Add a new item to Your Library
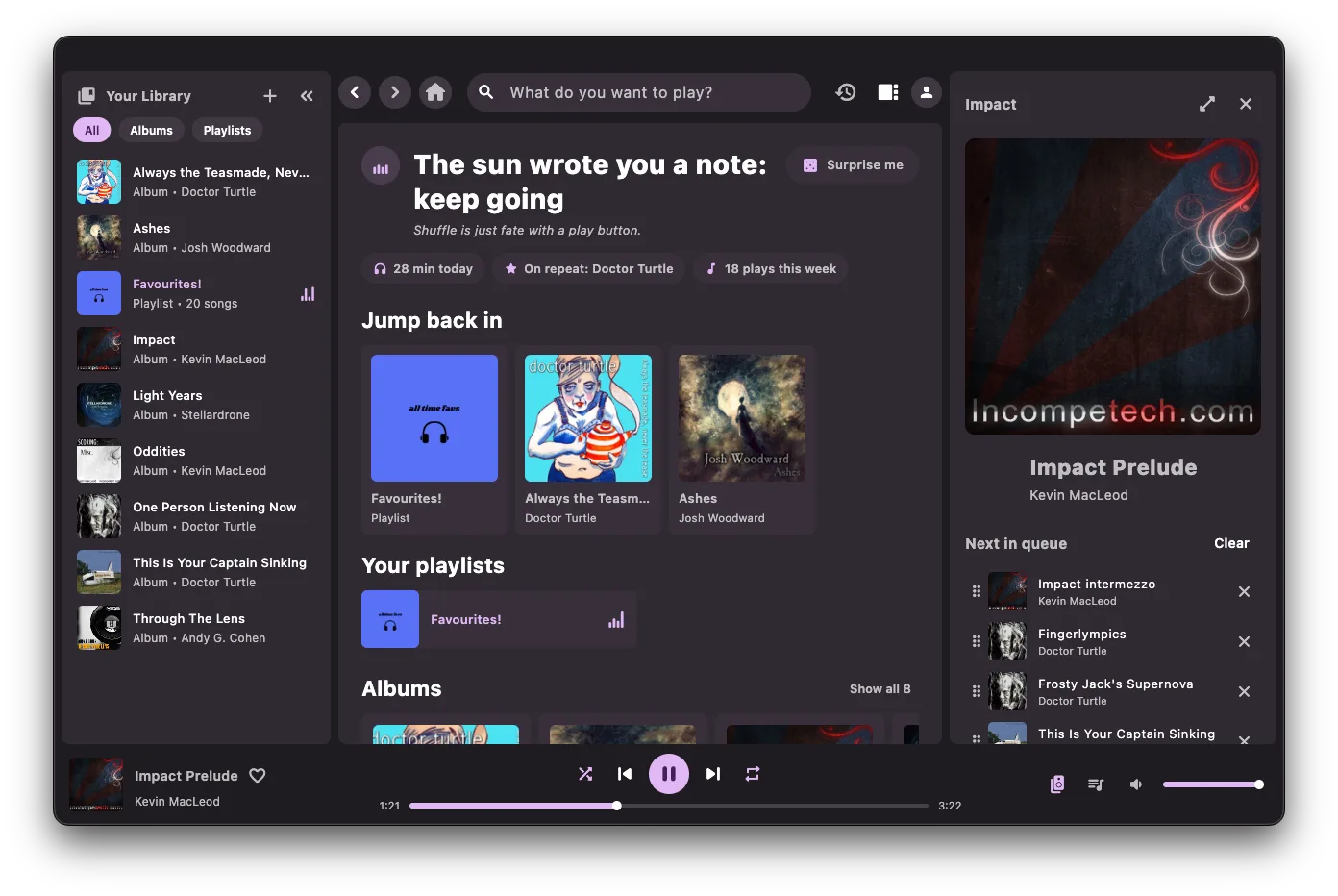The width and height of the screenshot is (1338, 896). click(270, 96)
